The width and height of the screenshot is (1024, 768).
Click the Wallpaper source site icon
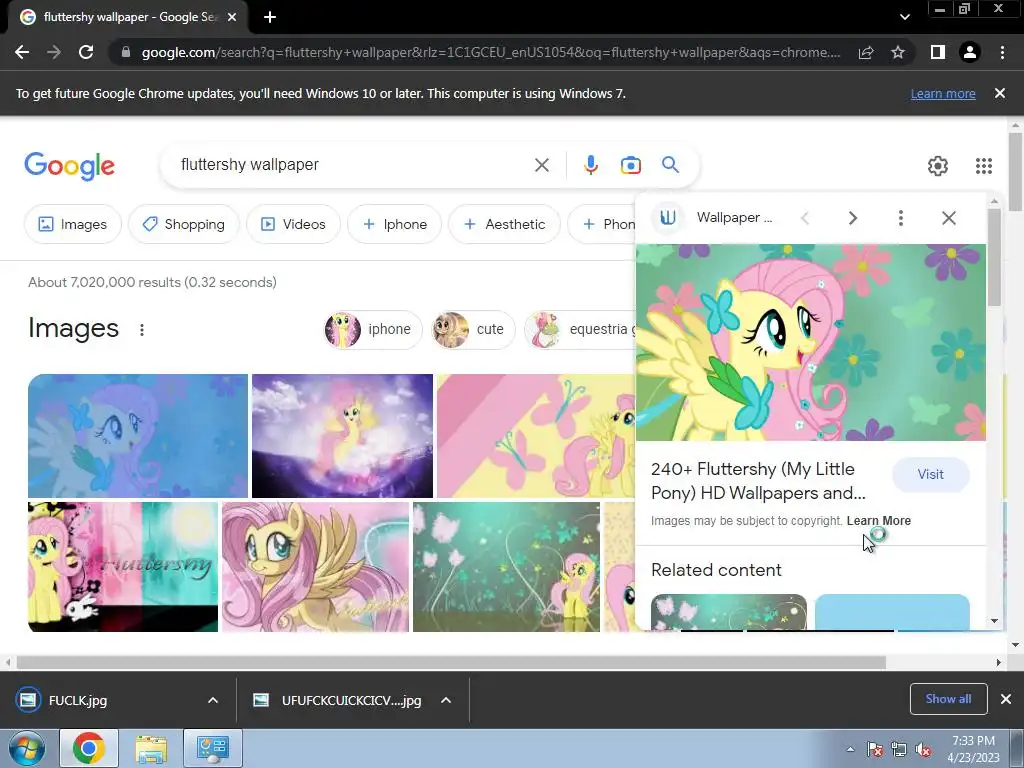pyautogui.click(x=667, y=217)
